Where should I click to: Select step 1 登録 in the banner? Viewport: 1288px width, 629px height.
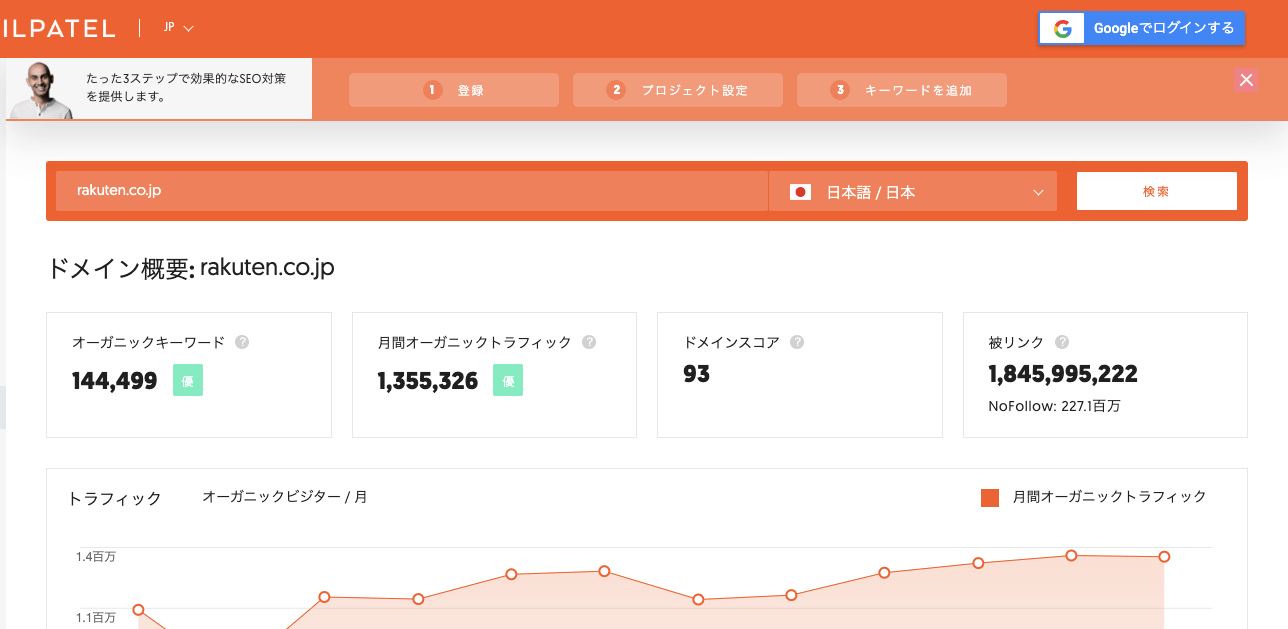point(453,89)
